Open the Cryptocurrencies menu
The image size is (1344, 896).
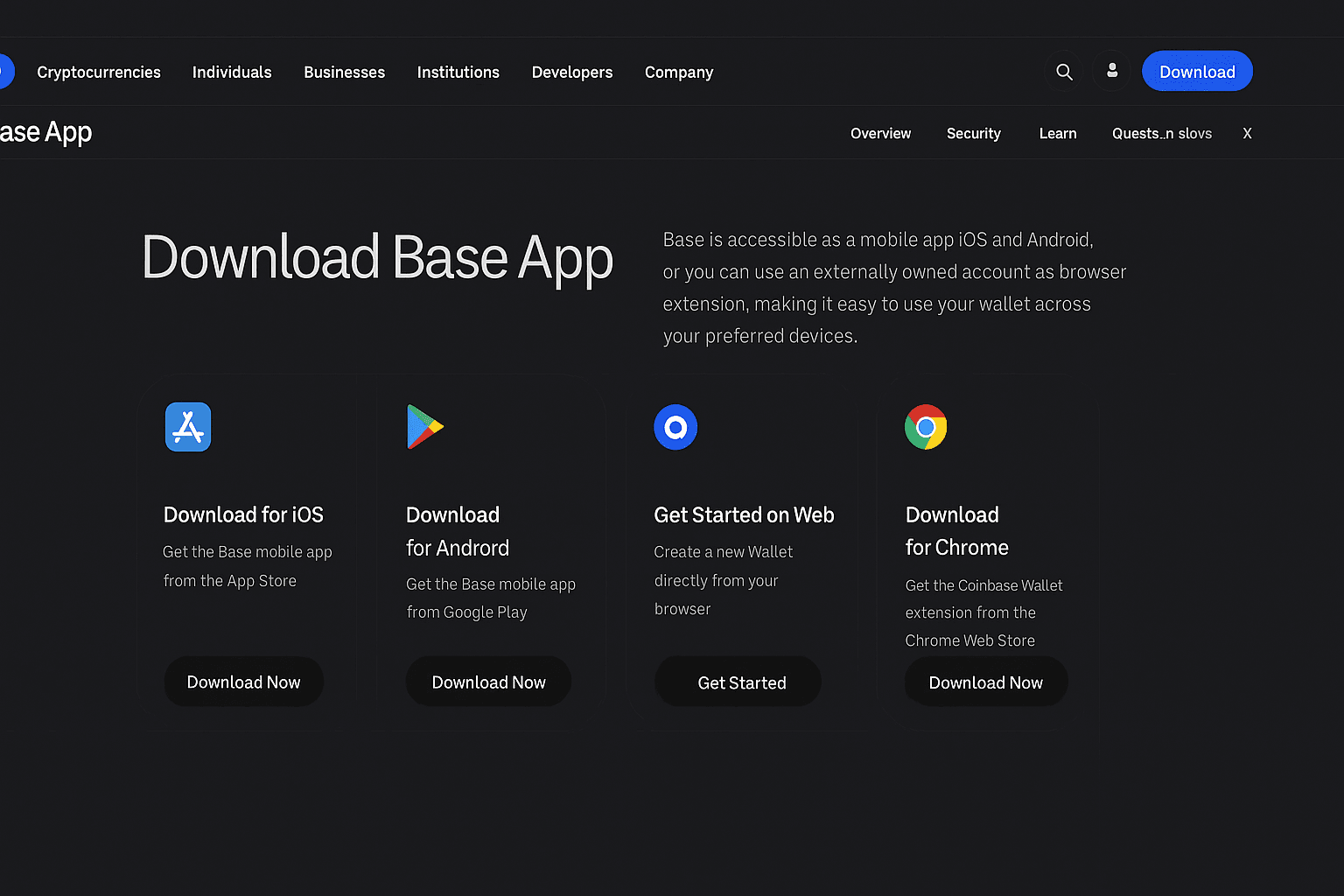coord(99,73)
